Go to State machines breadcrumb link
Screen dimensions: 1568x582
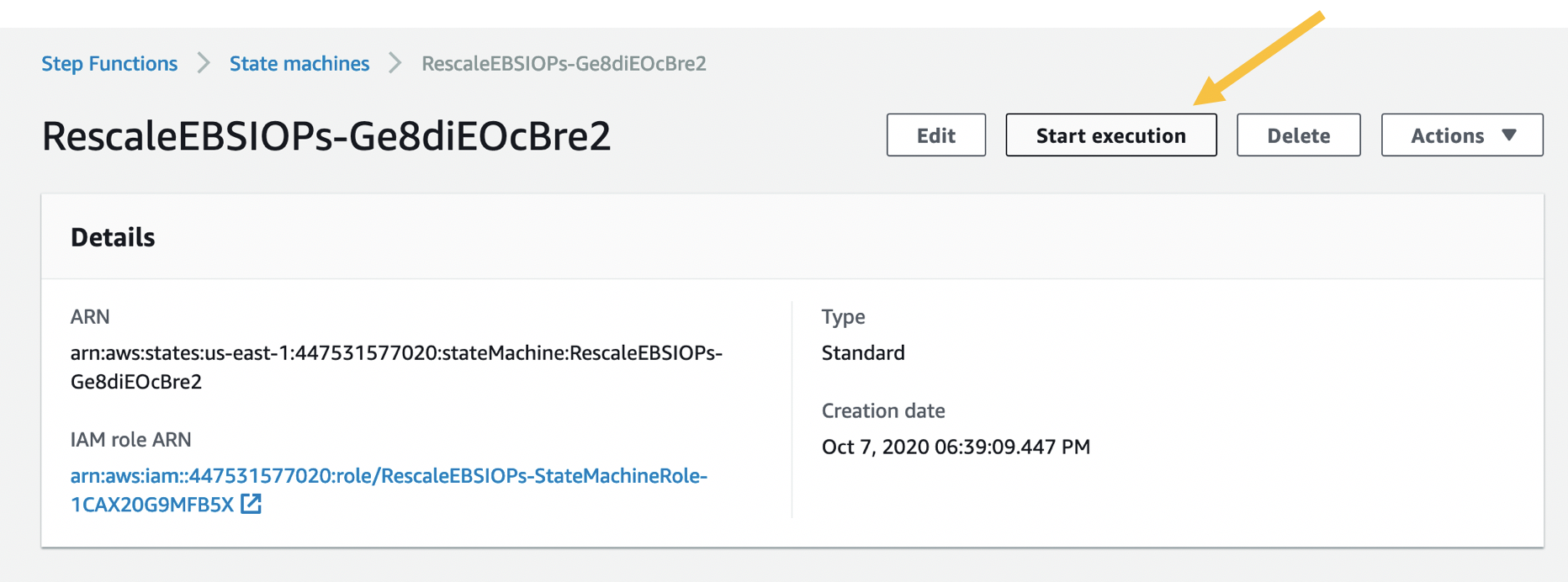coord(299,63)
